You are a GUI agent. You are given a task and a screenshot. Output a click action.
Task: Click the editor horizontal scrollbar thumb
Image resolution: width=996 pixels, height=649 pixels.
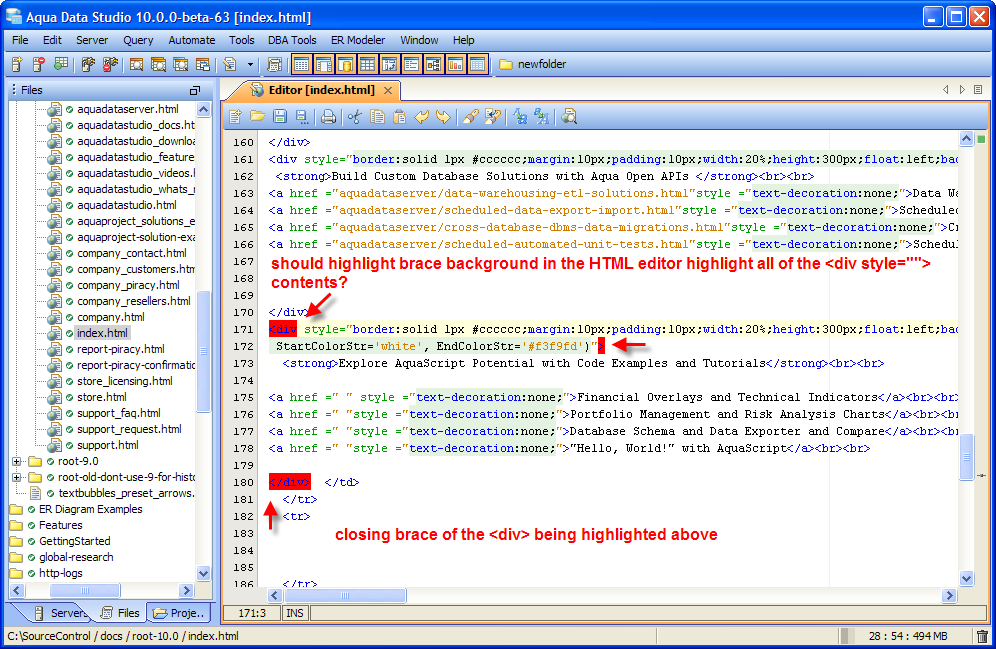click(345, 596)
